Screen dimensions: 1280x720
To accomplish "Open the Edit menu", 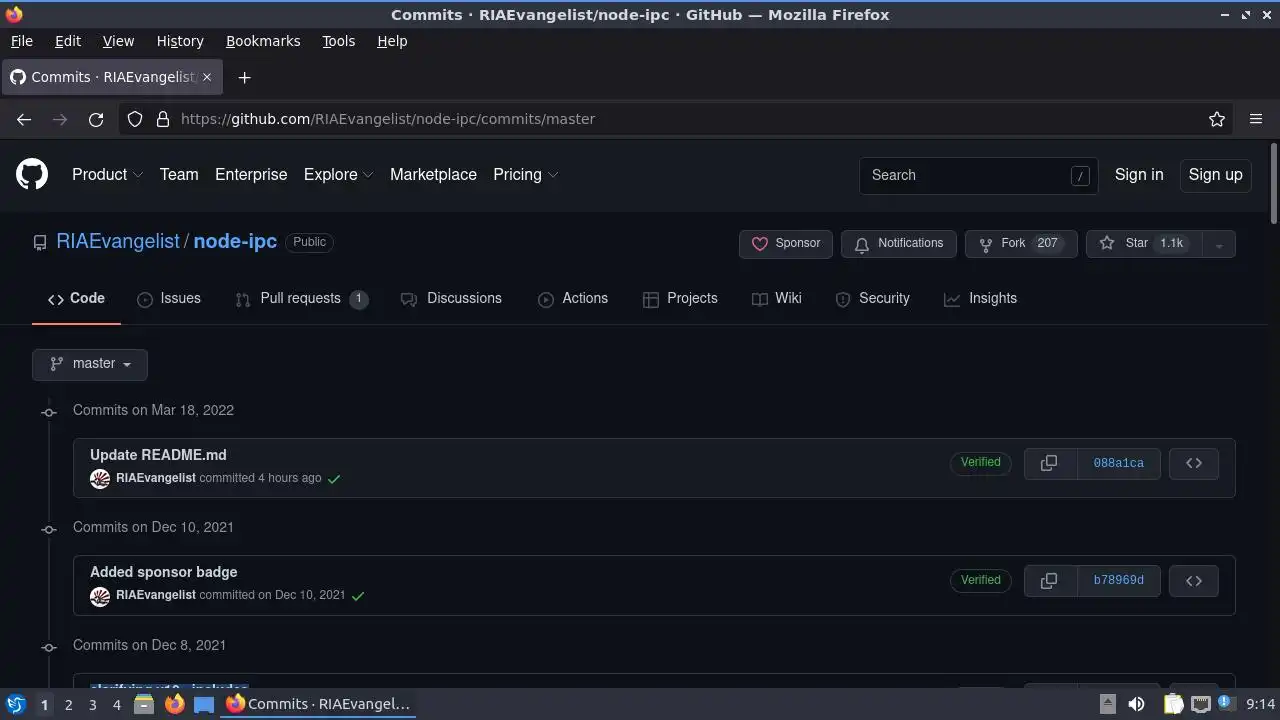I will (x=68, y=41).
